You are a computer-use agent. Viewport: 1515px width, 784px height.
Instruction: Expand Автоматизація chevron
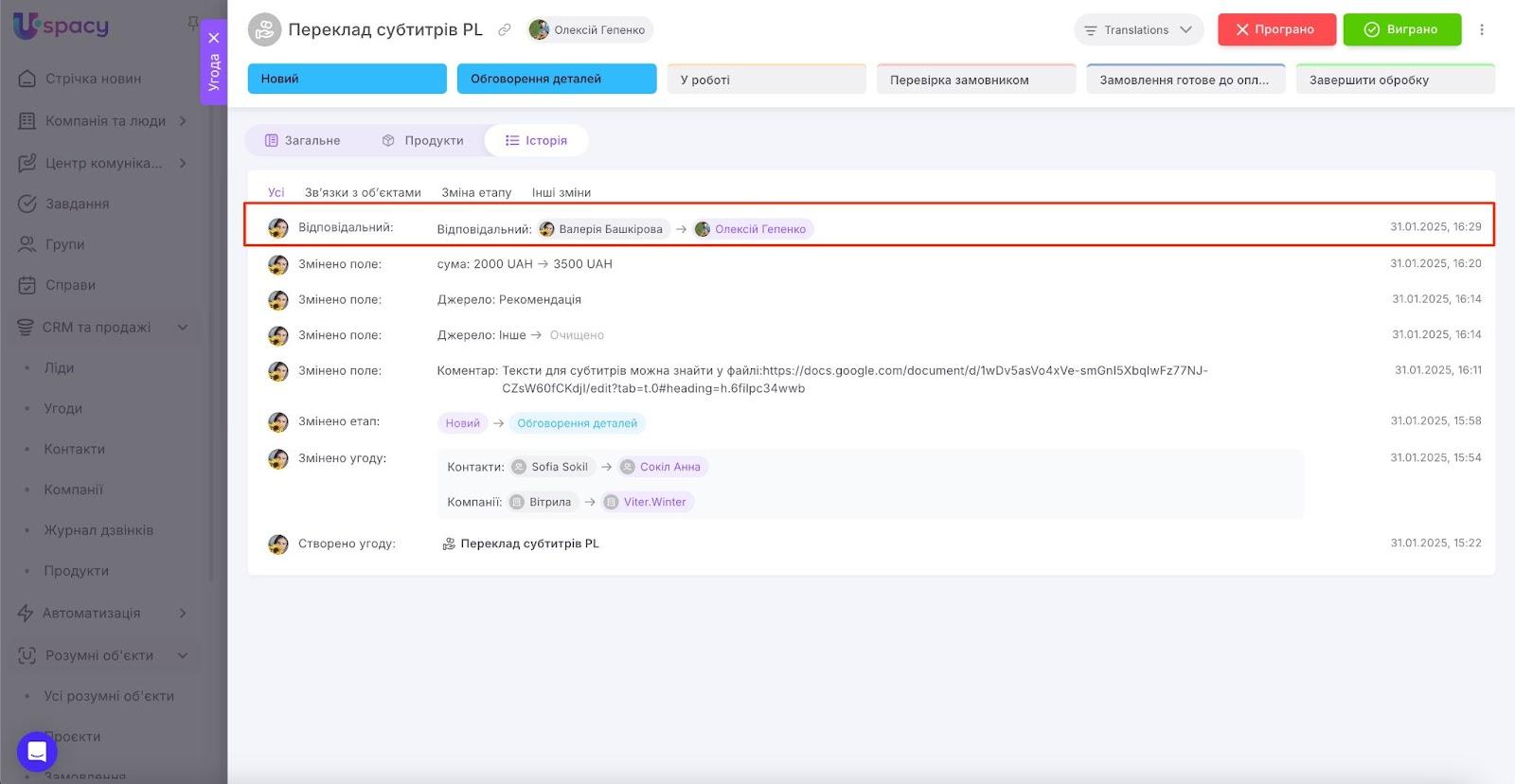[x=183, y=614]
